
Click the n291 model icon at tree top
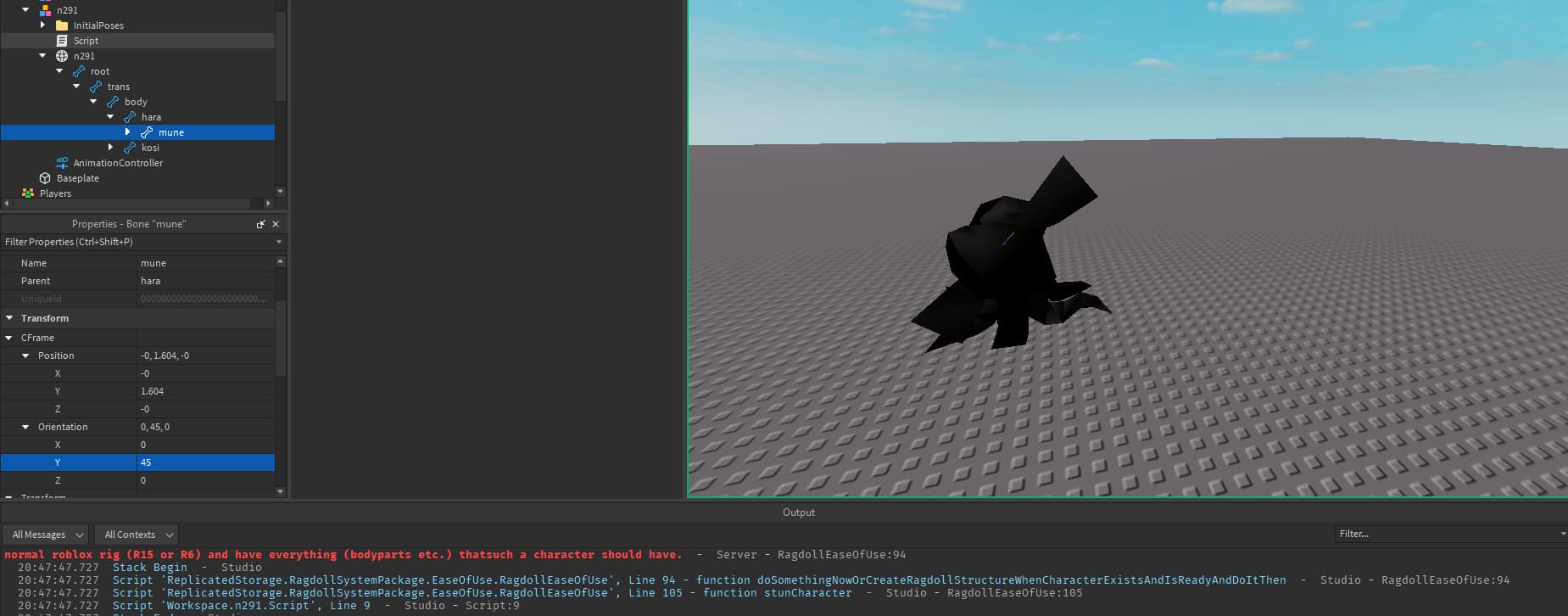45,10
